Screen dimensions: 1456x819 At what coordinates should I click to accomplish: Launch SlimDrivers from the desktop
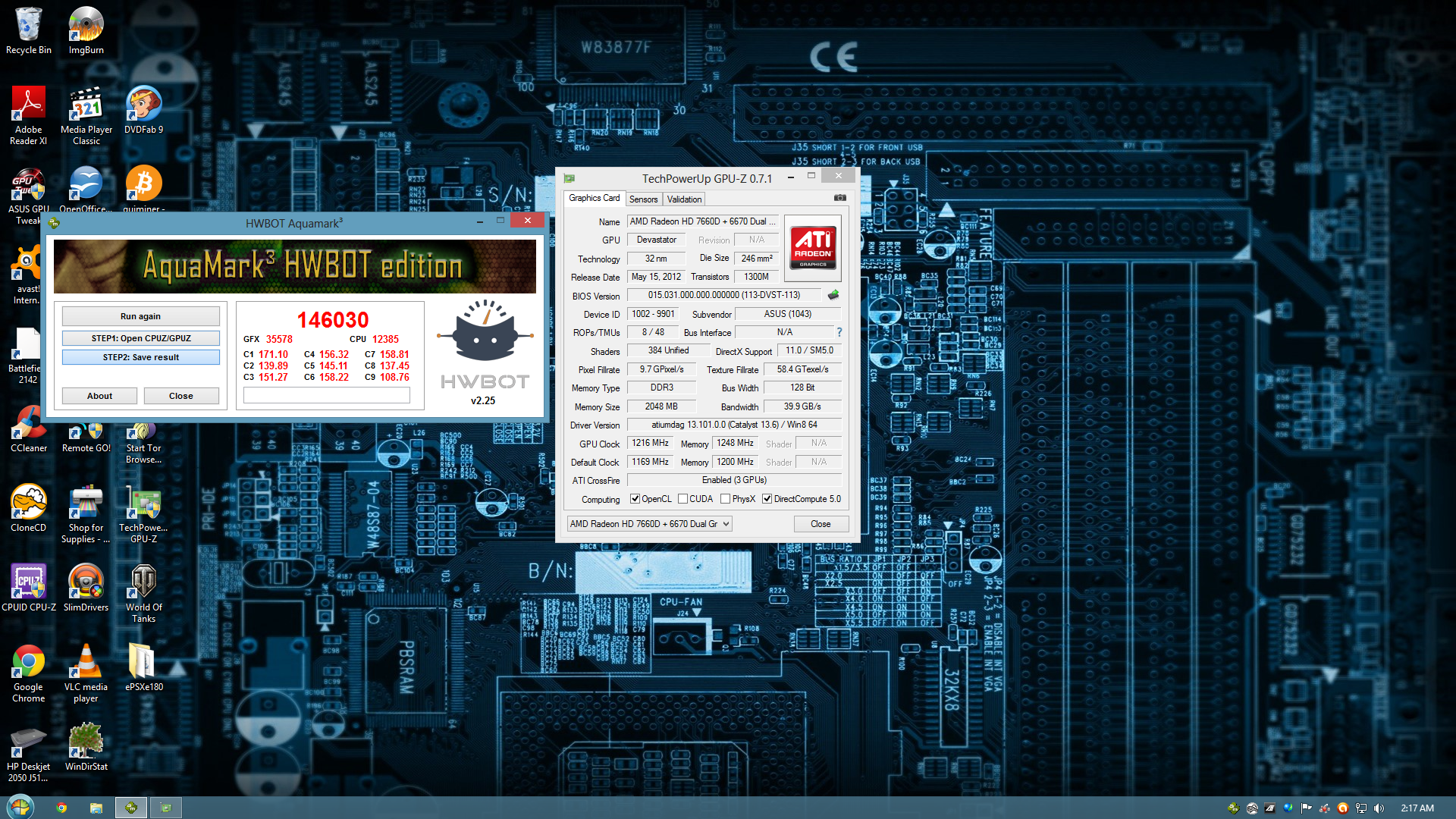[86, 588]
